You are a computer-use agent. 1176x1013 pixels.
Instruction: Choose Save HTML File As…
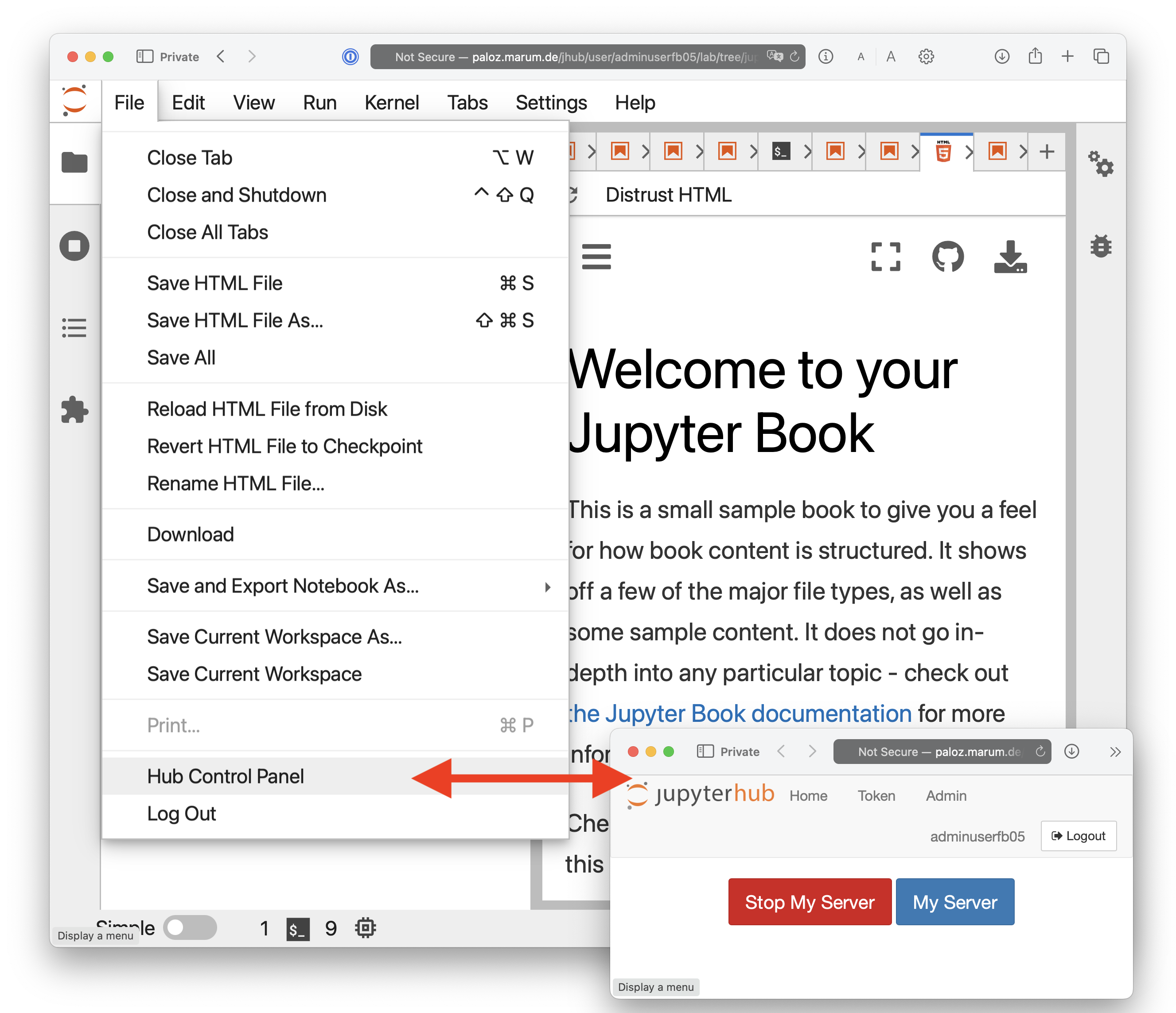[335, 321]
